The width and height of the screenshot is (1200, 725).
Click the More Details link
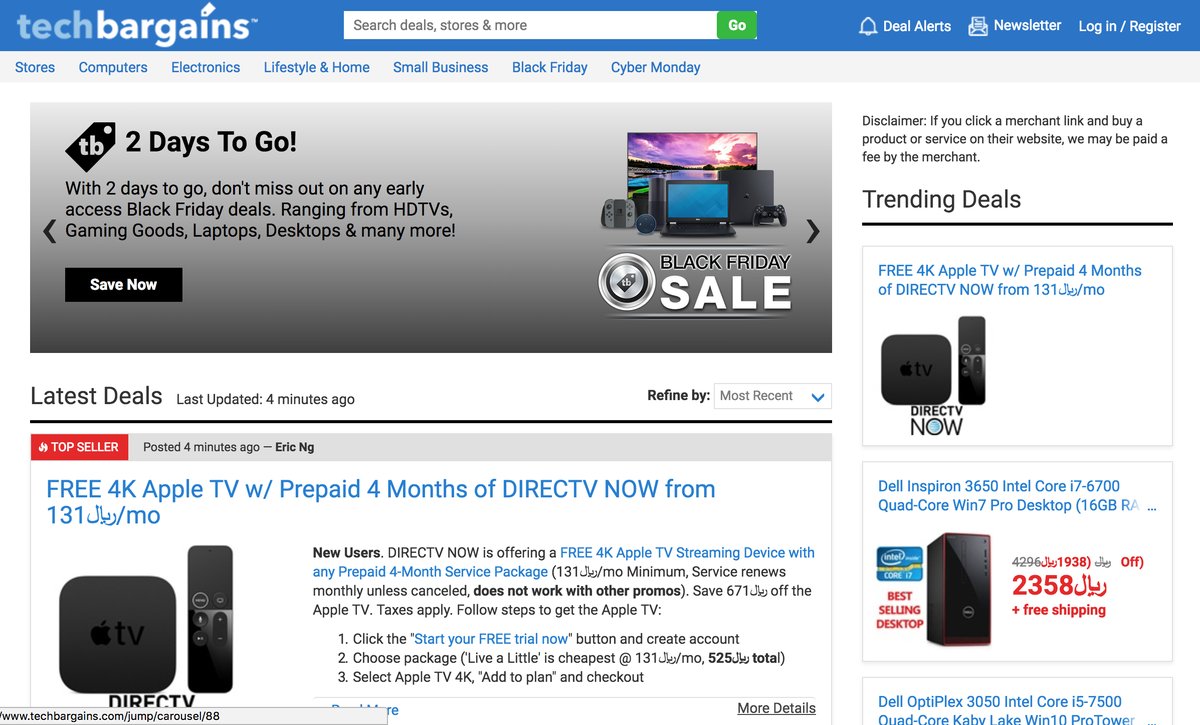(776, 708)
